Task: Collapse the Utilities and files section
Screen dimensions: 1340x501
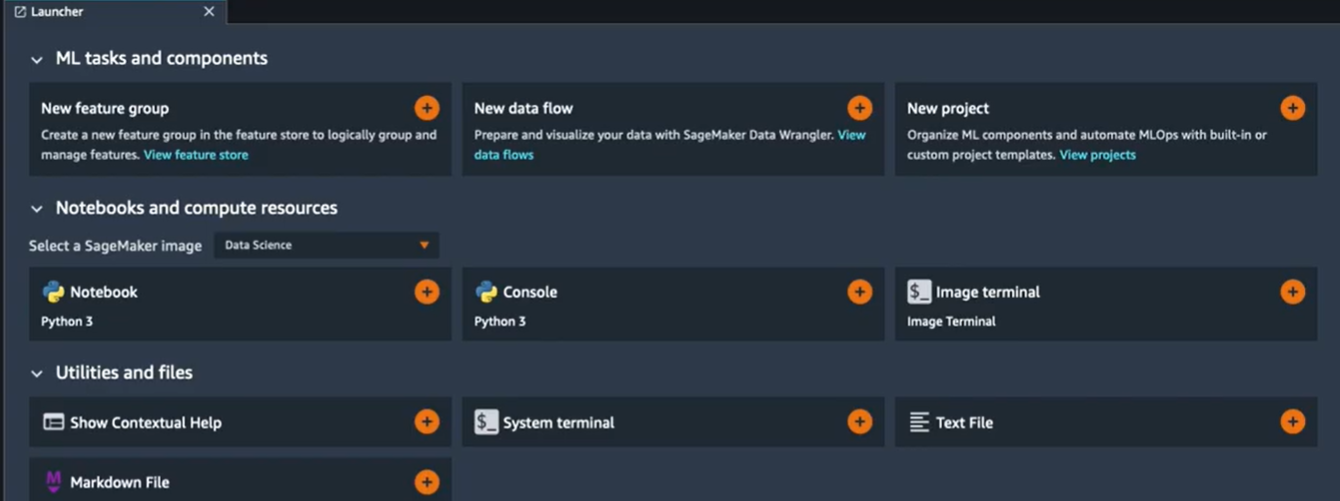Action: (x=37, y=373)
